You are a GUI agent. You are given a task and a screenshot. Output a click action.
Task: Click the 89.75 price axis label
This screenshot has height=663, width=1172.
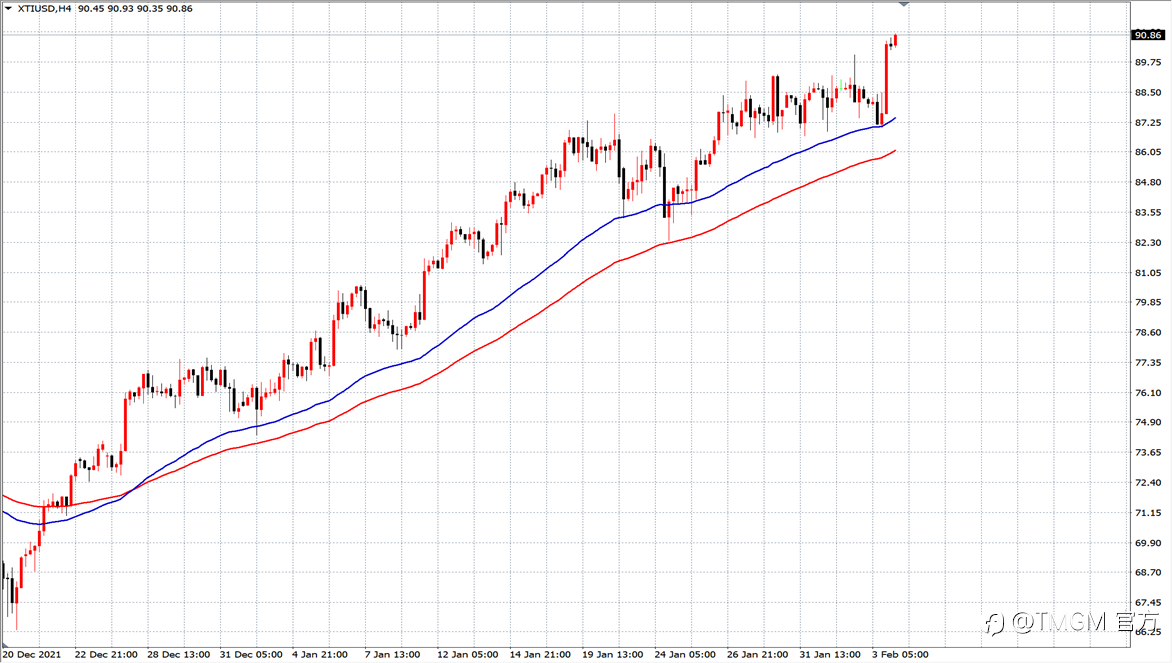[x=1148, y=63]
